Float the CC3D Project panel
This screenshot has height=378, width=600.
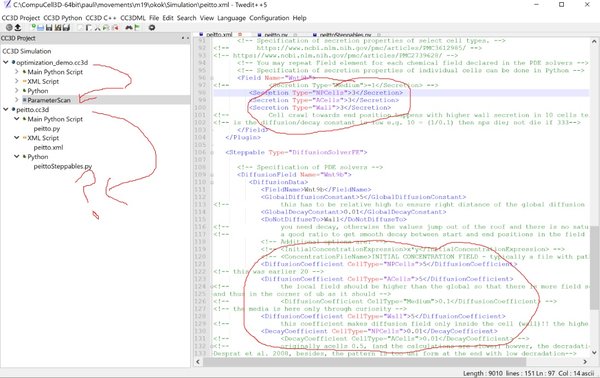(x=183, y=38)
